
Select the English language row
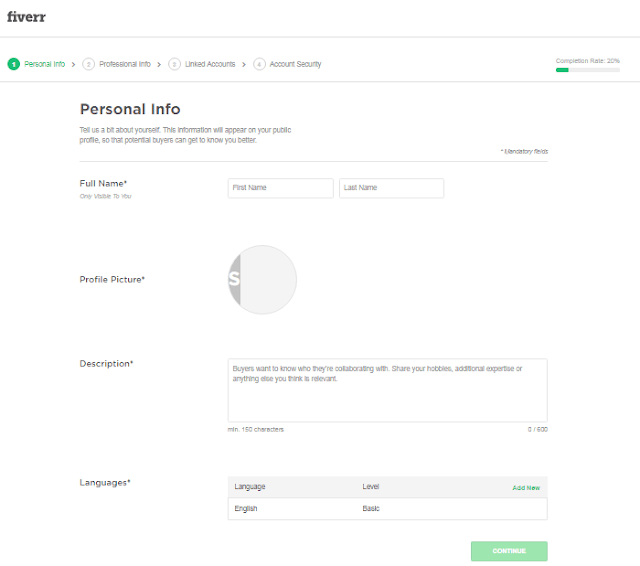(x=388, y=508)
